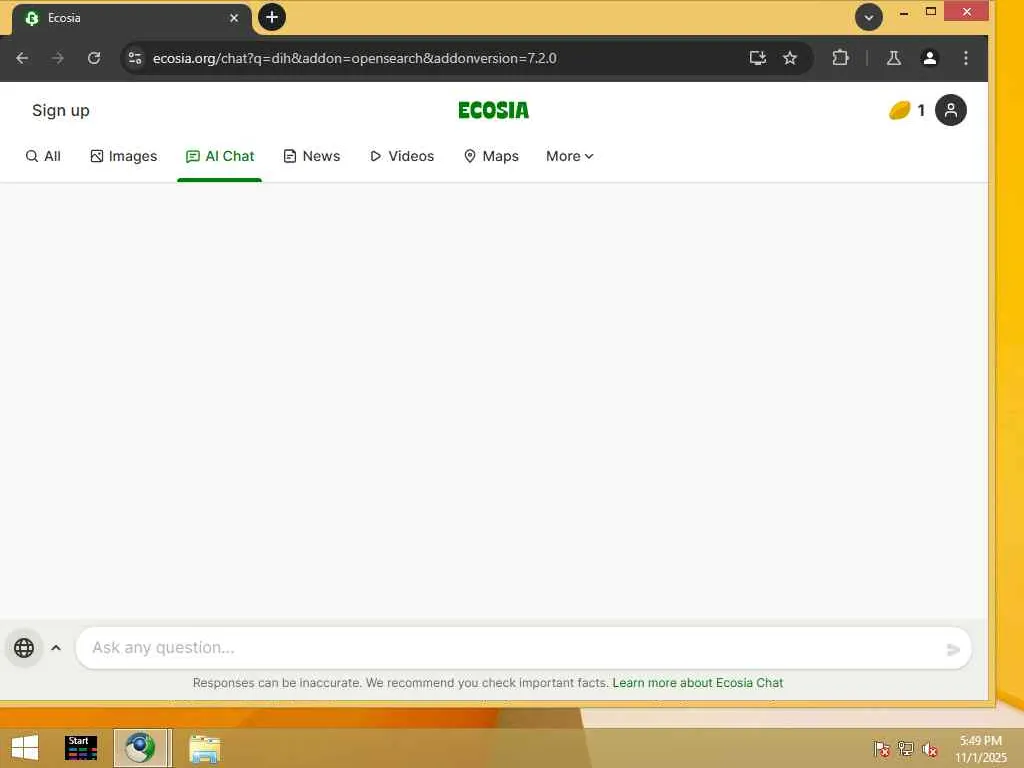Image resolution: width=1024 pixels, height=768 pixels.
Task: Switch to the All search tab
Action: click(x=43, y=156)
